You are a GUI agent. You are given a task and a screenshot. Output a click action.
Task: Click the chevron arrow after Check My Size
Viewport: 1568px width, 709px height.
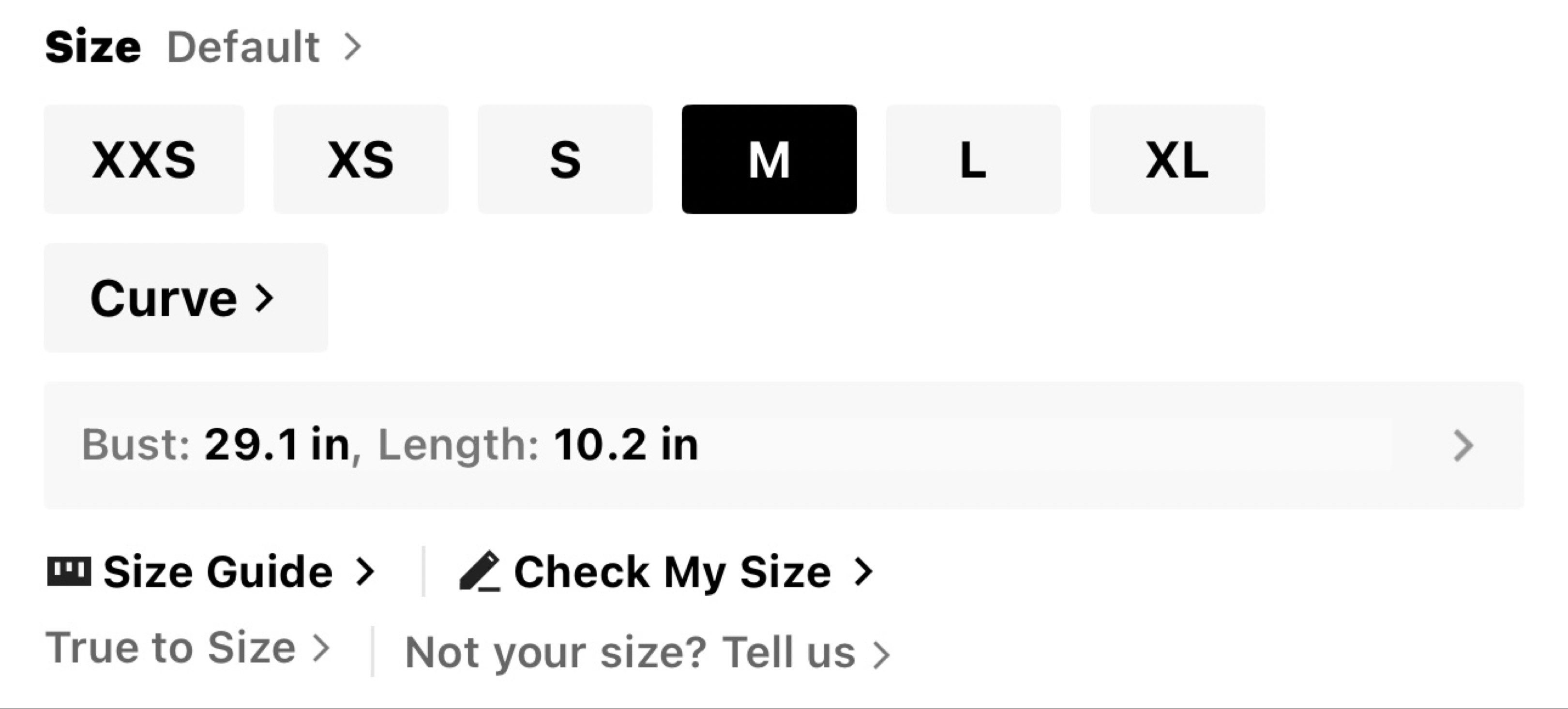pyautogui.click(x=864, y=572)
